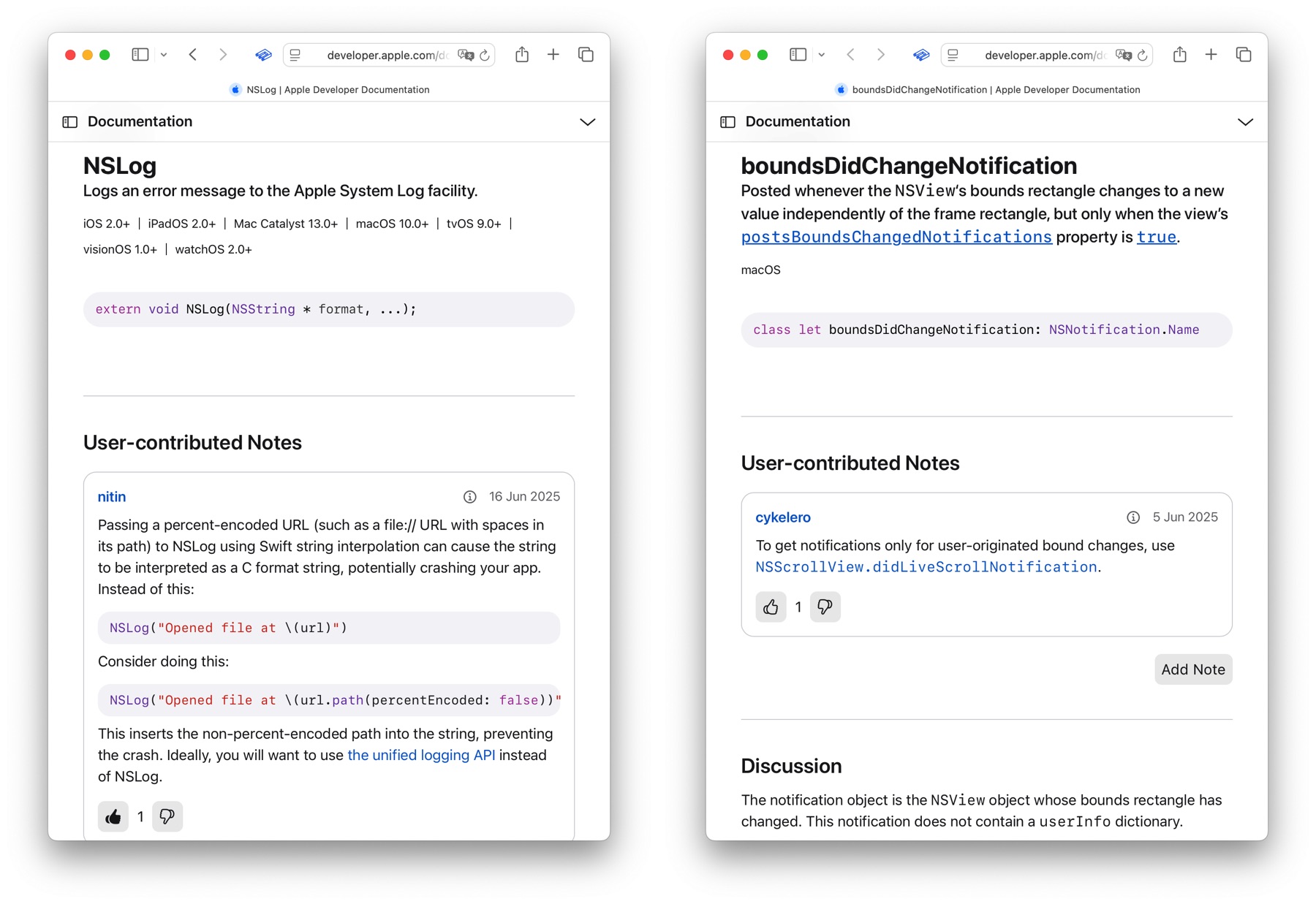Click Documentation title in NSLog window
This screenshot has width=1316, height=904.
[140, 121]
